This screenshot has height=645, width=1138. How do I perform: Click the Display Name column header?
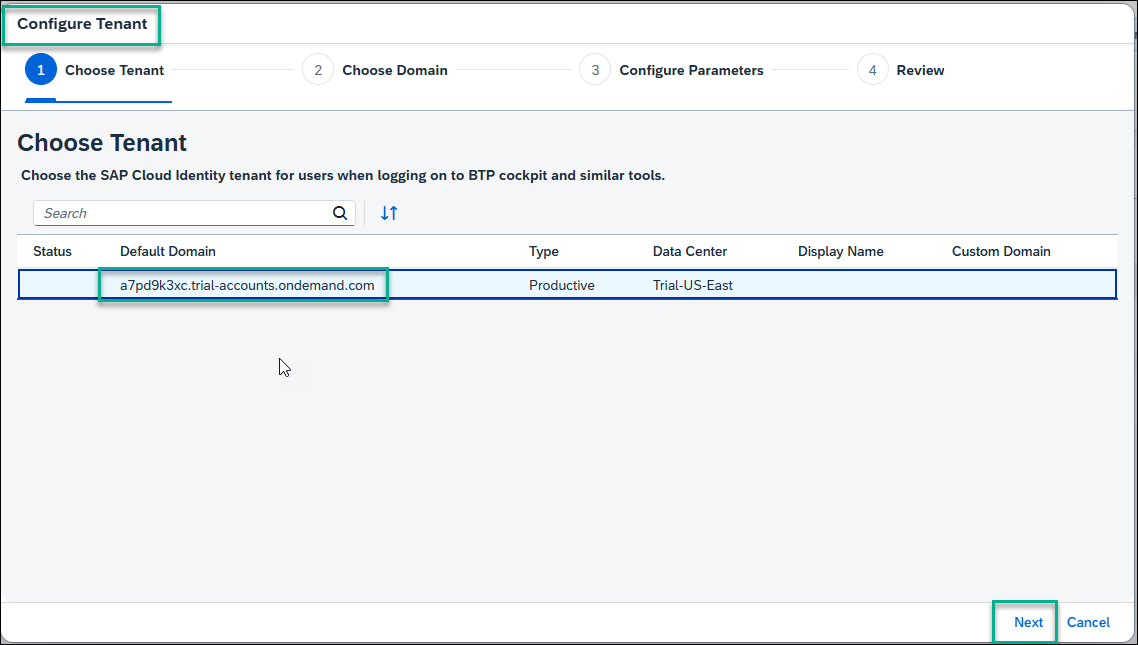[x=840, y=252]
